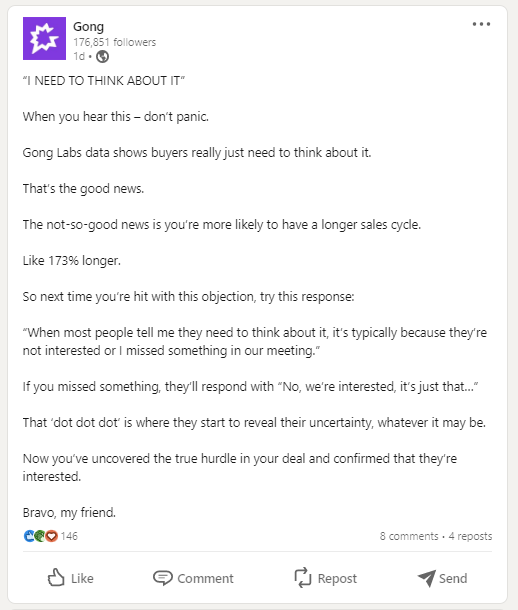Click the blue like reaction icon
Image resolution: width=518 pixels, height=610 pixels.
click(x=29, y=536)
